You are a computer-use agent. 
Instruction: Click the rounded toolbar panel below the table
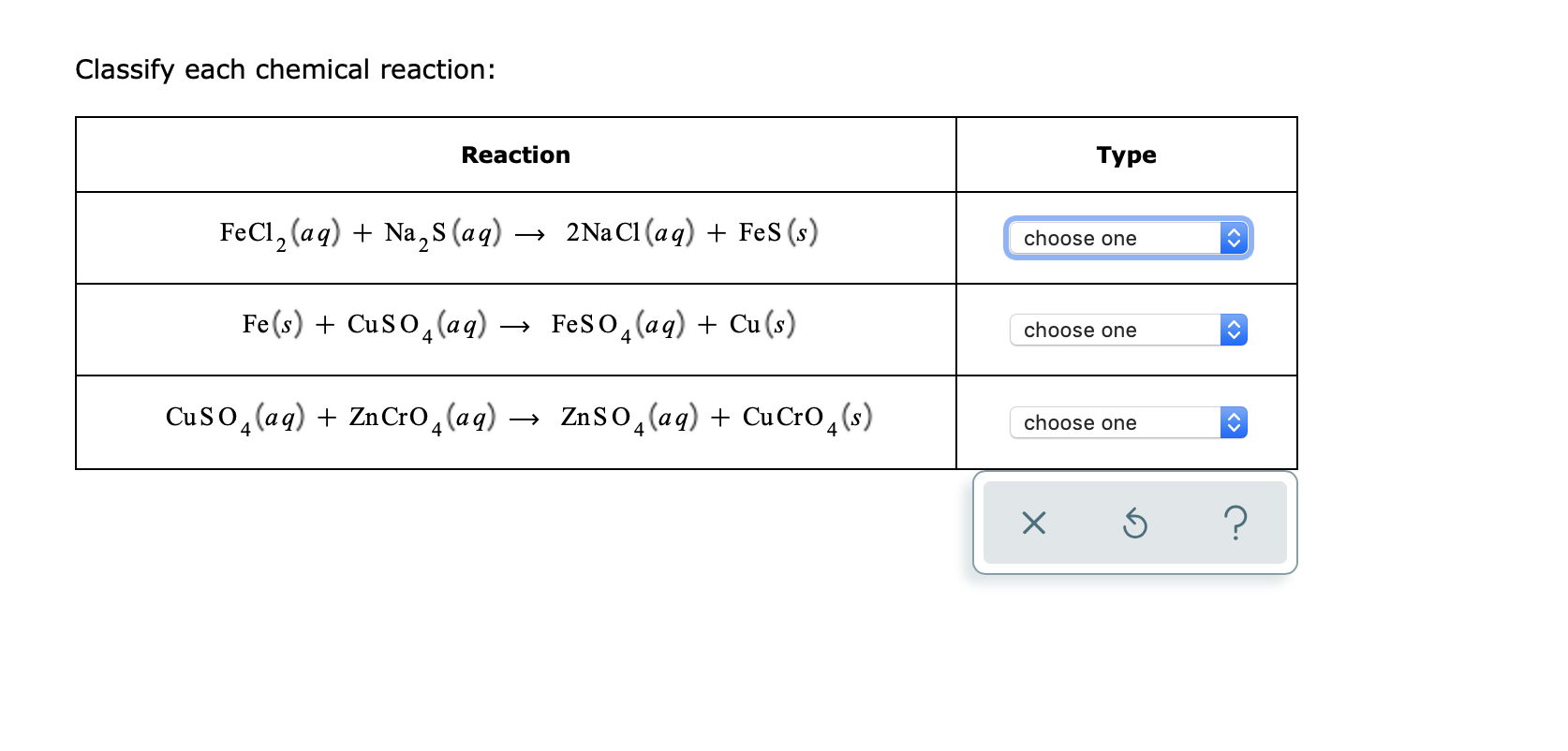1135,523
